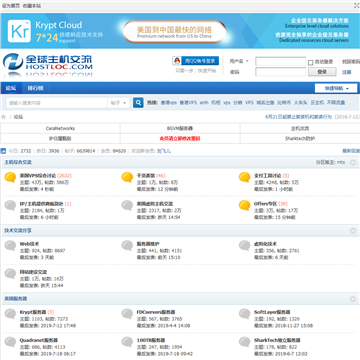Click the 比特币 hot search keyword
This screenshot has height=360, width=360.
pyautogui.click(x=284, y=103)
